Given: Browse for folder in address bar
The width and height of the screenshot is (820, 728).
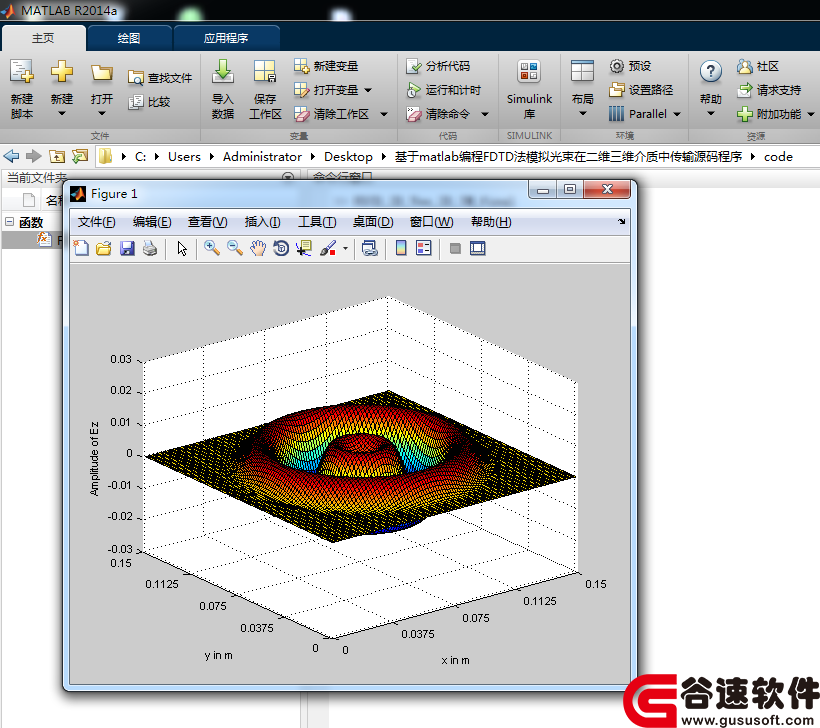Looking at the screenshot, I should coord(80,156).
